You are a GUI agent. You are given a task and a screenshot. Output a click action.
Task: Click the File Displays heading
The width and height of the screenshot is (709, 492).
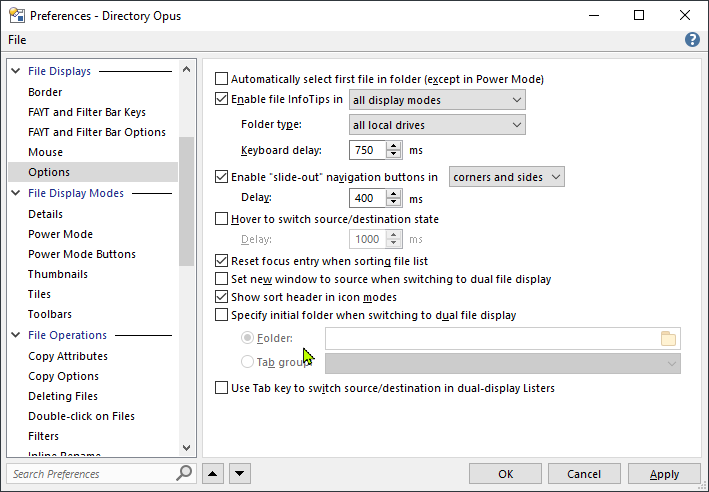(x=59, y=71)
